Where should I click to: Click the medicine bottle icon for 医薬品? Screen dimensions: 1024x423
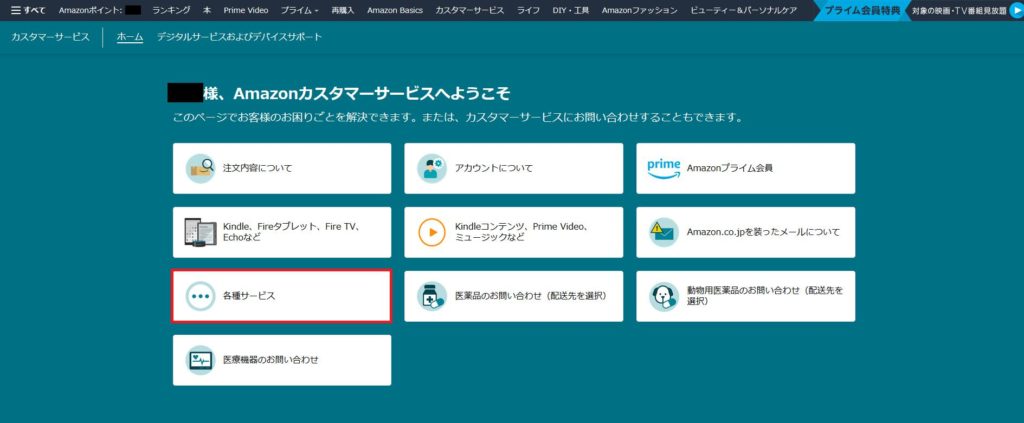pyautogui.click(x=432, y=296)
